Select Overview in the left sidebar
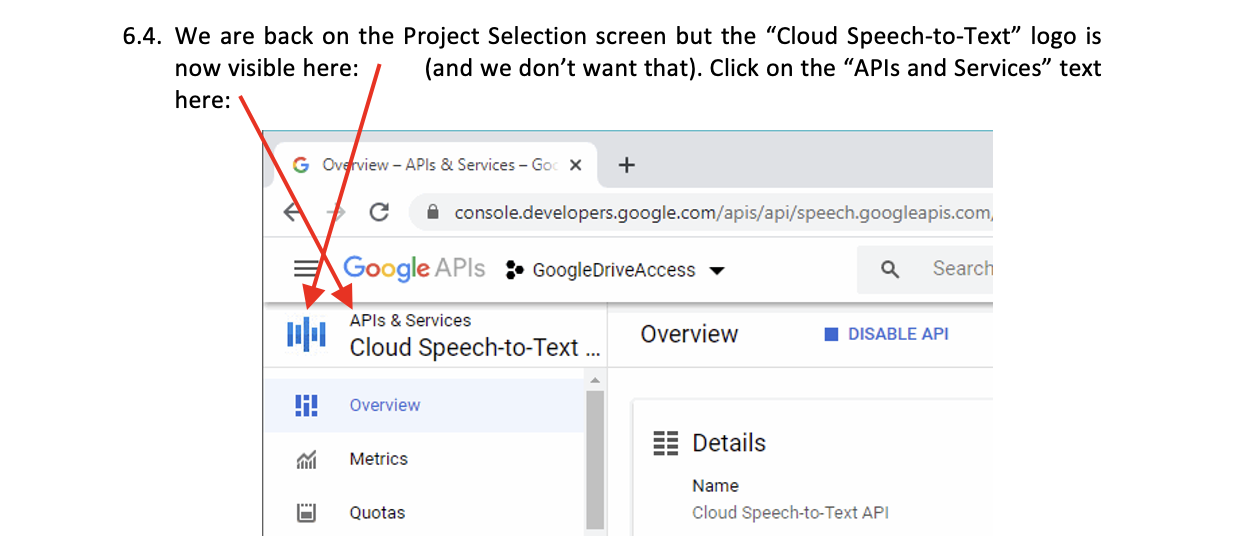This screenshot has height=558, width=1248. pyautogui.click(x=384, y=405)
